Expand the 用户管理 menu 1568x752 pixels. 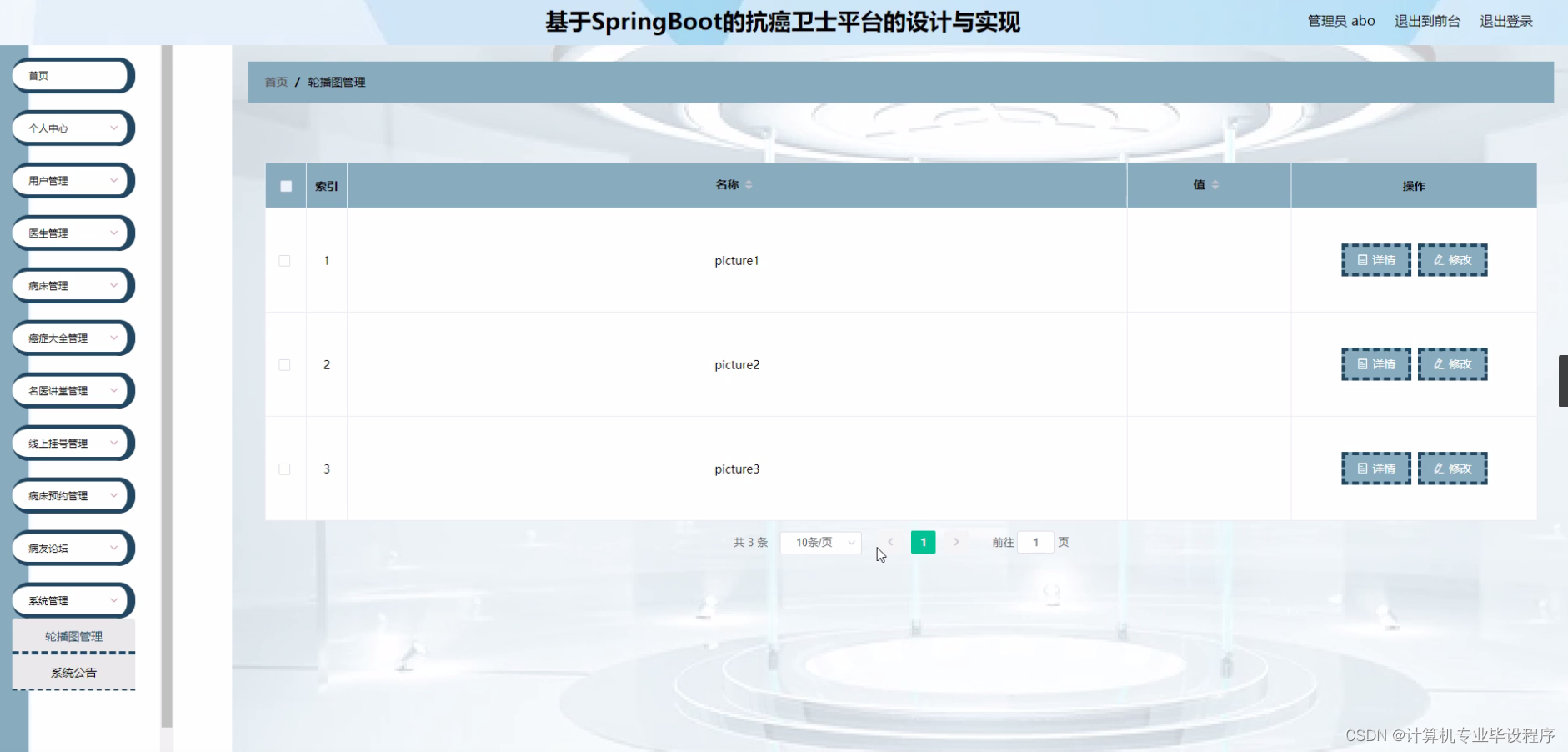tap(73, 180)
